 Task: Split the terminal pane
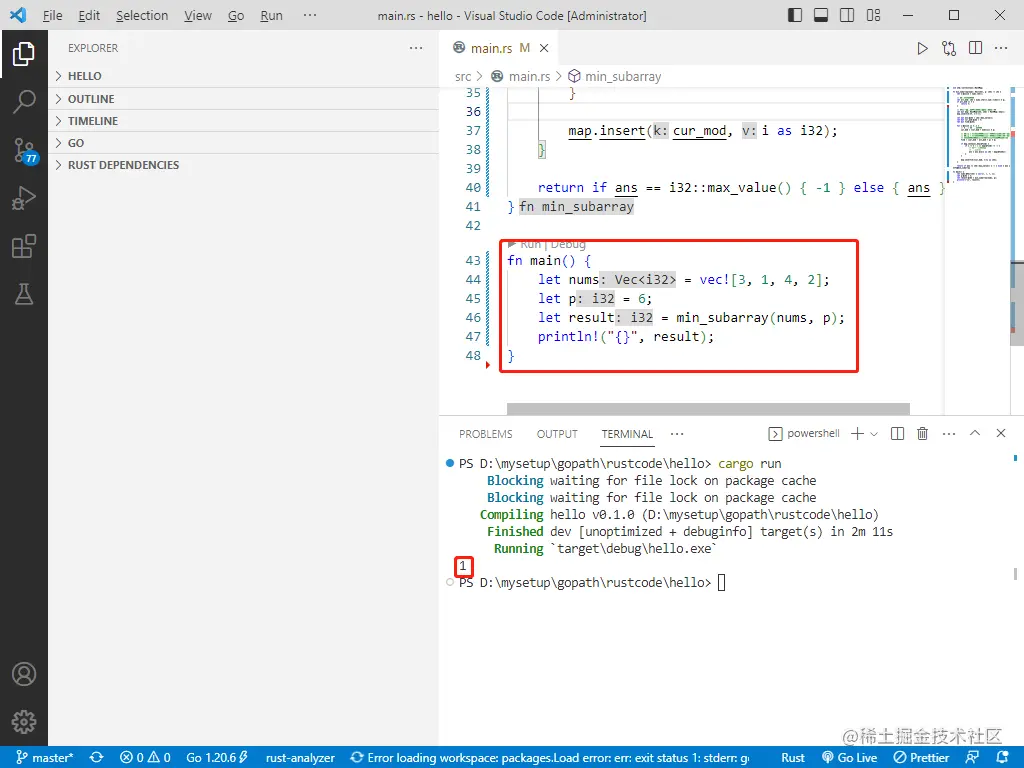(x=897, y=434)
